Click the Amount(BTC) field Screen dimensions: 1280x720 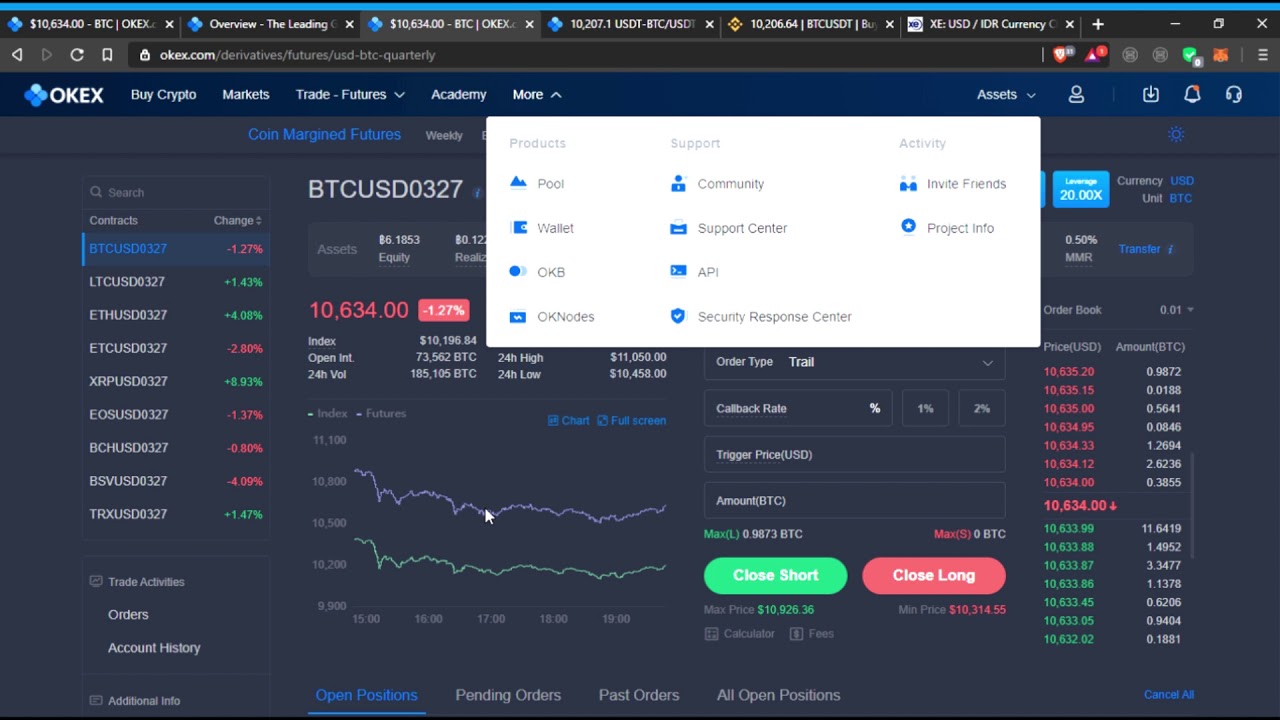point(854,500)
